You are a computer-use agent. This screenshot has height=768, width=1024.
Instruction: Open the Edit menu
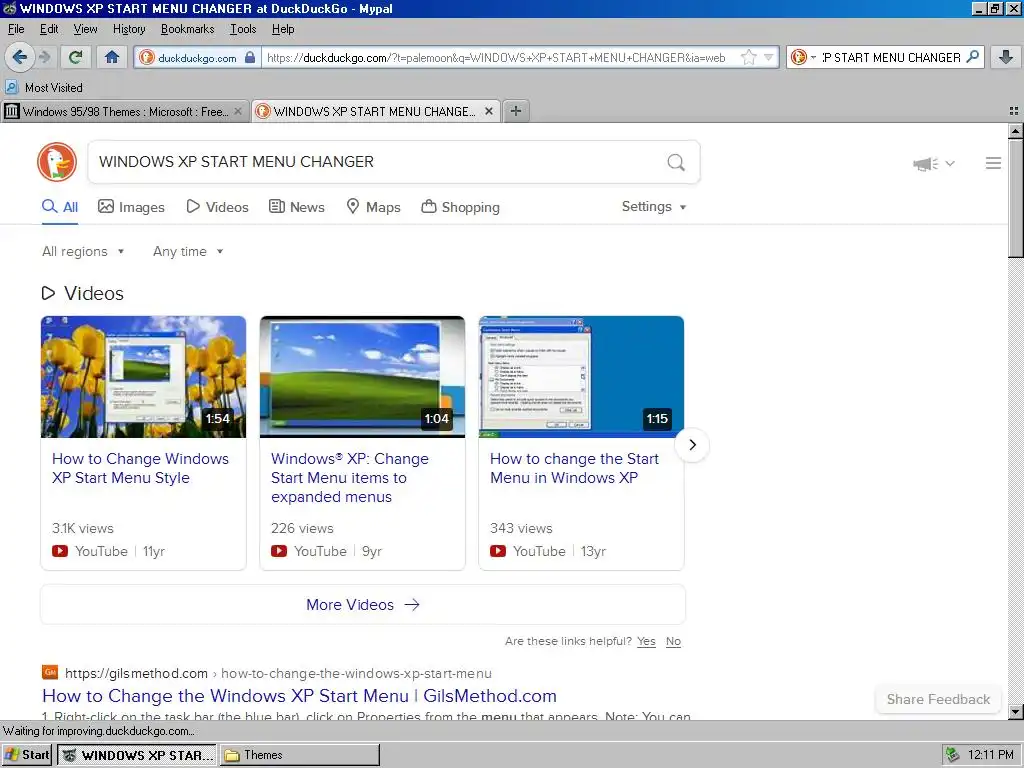click(49, 29)
